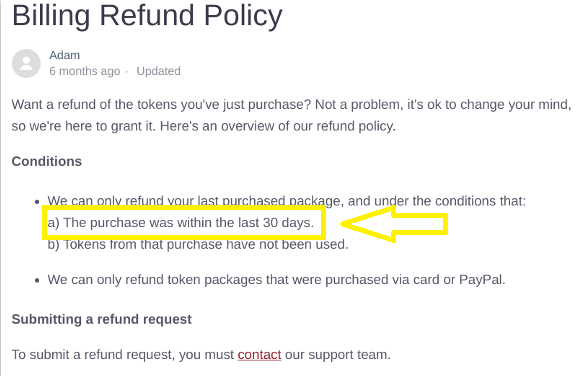The height and width of the screenshot is (376, 584).
Task: Click the sentence ending 'our support team'
Action: (201, 354)
